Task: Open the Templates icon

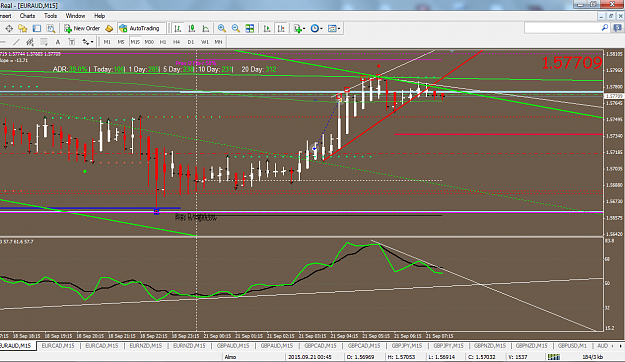Action: (x=332, y=28)
